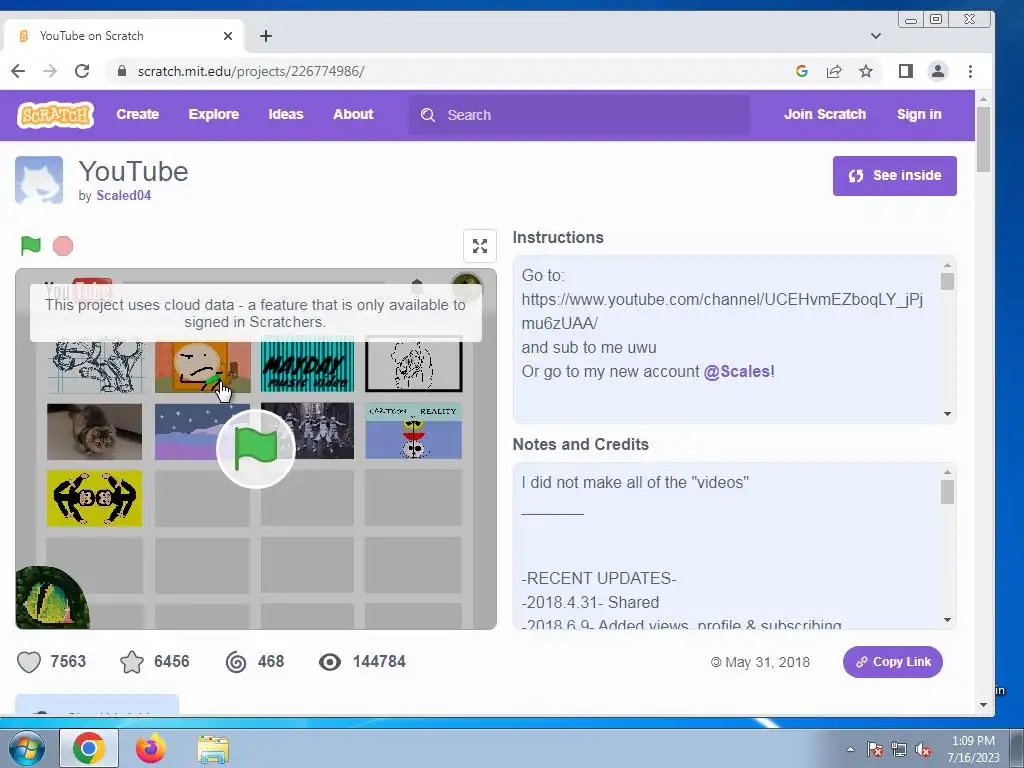This screenshot has width=1024, height=768.
Task: Click Sign in
Action: (919, 114)
